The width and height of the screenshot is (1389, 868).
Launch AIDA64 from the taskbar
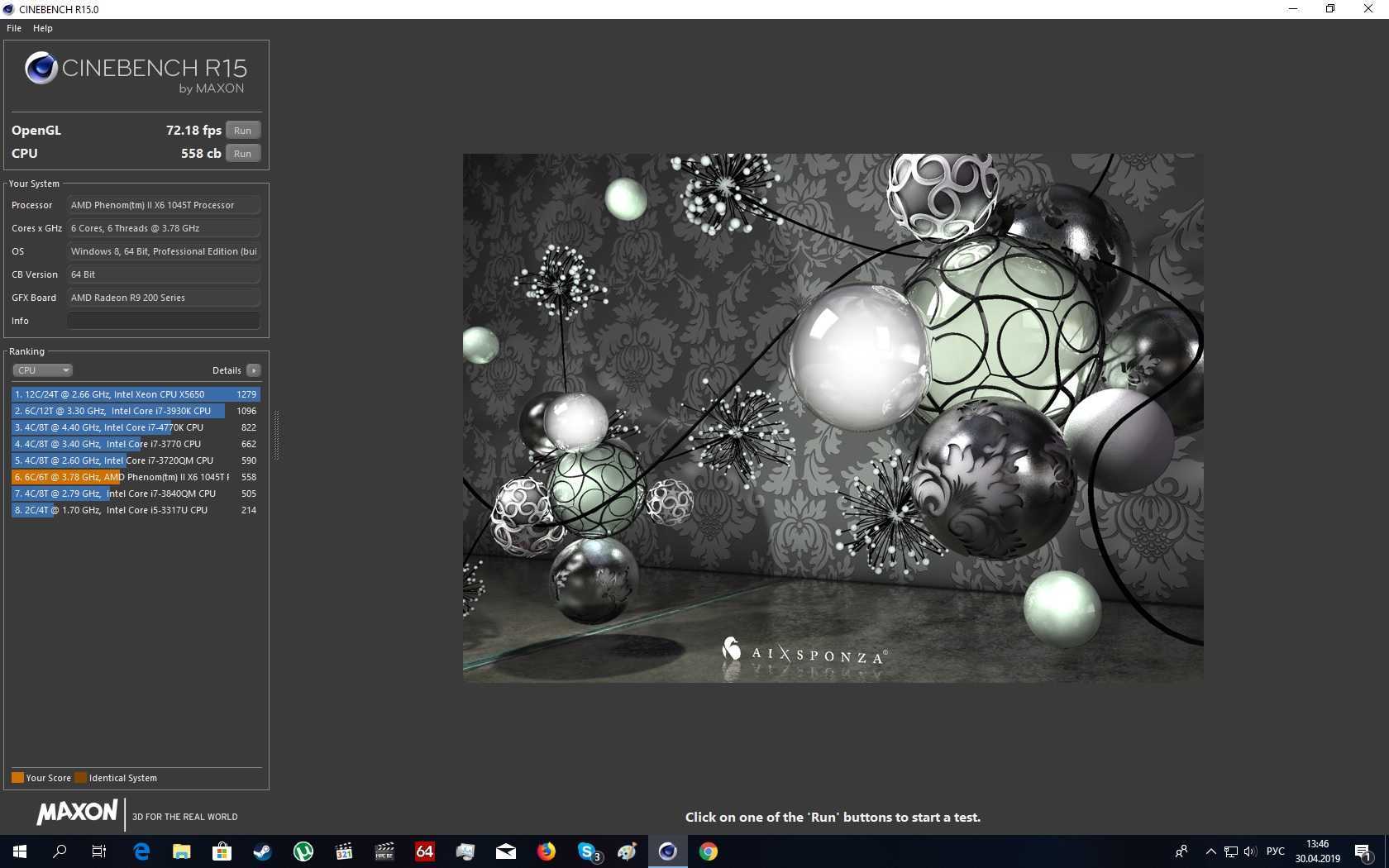(x=425, y=851)
